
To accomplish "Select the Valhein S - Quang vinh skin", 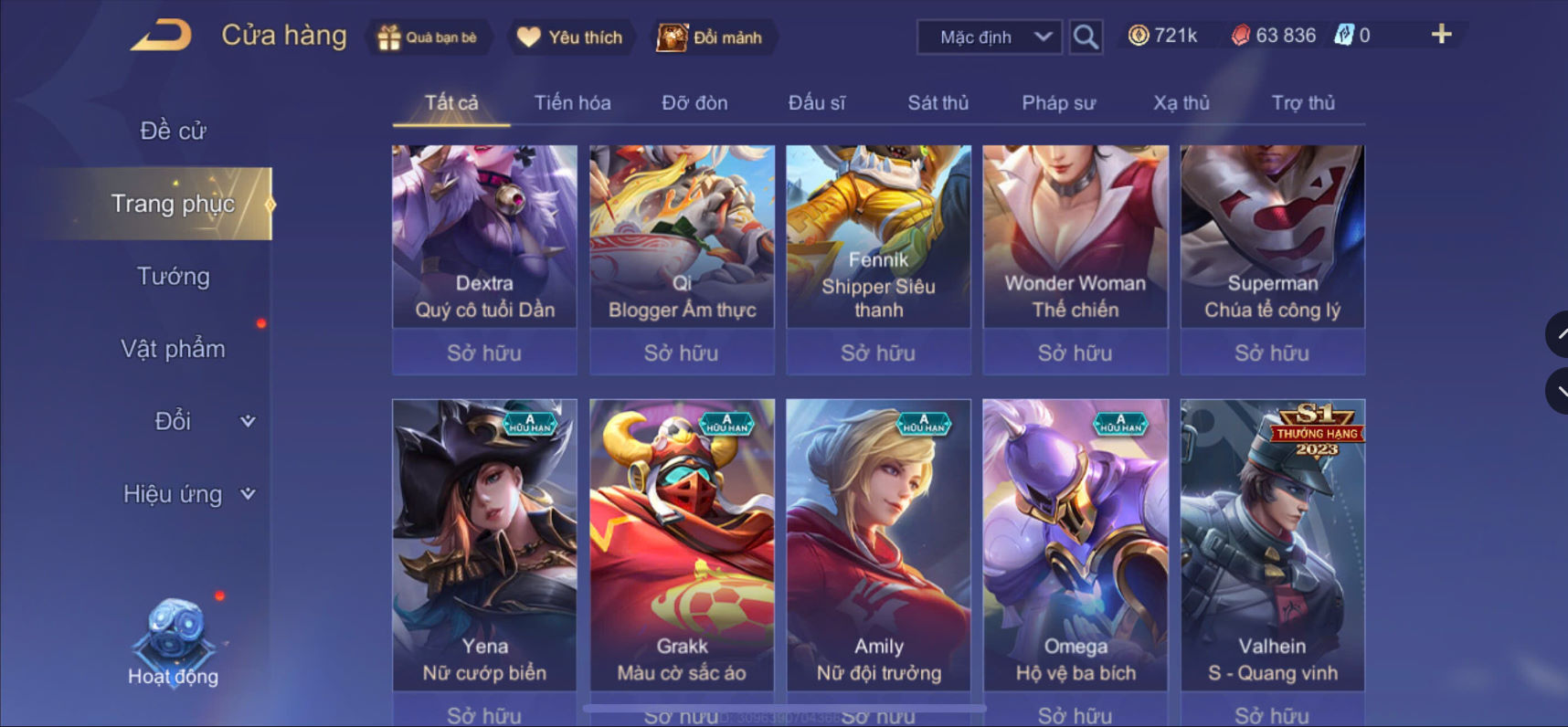I will click(1272, 544).
